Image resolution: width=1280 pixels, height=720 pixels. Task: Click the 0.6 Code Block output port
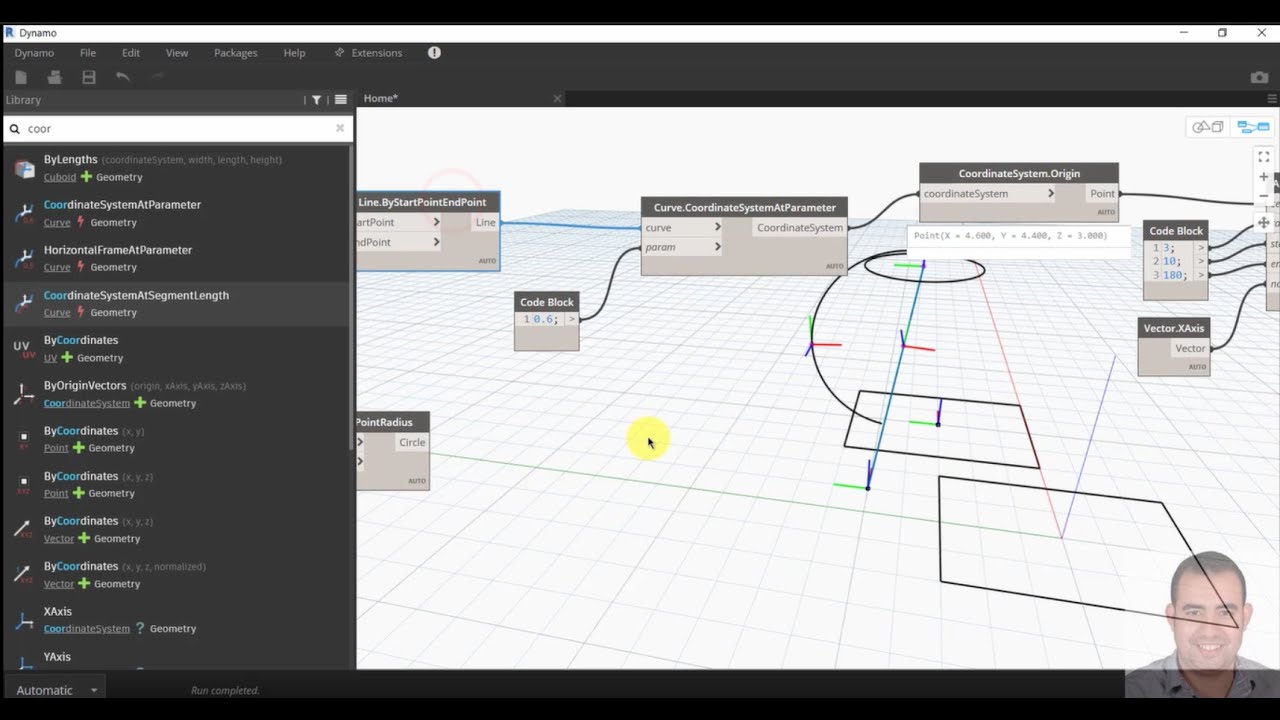click(572, 319)
